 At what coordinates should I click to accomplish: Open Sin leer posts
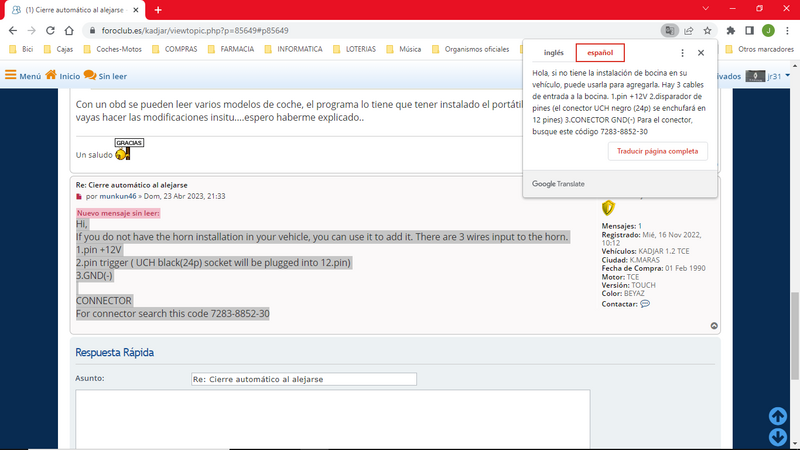tap(105, 76)
